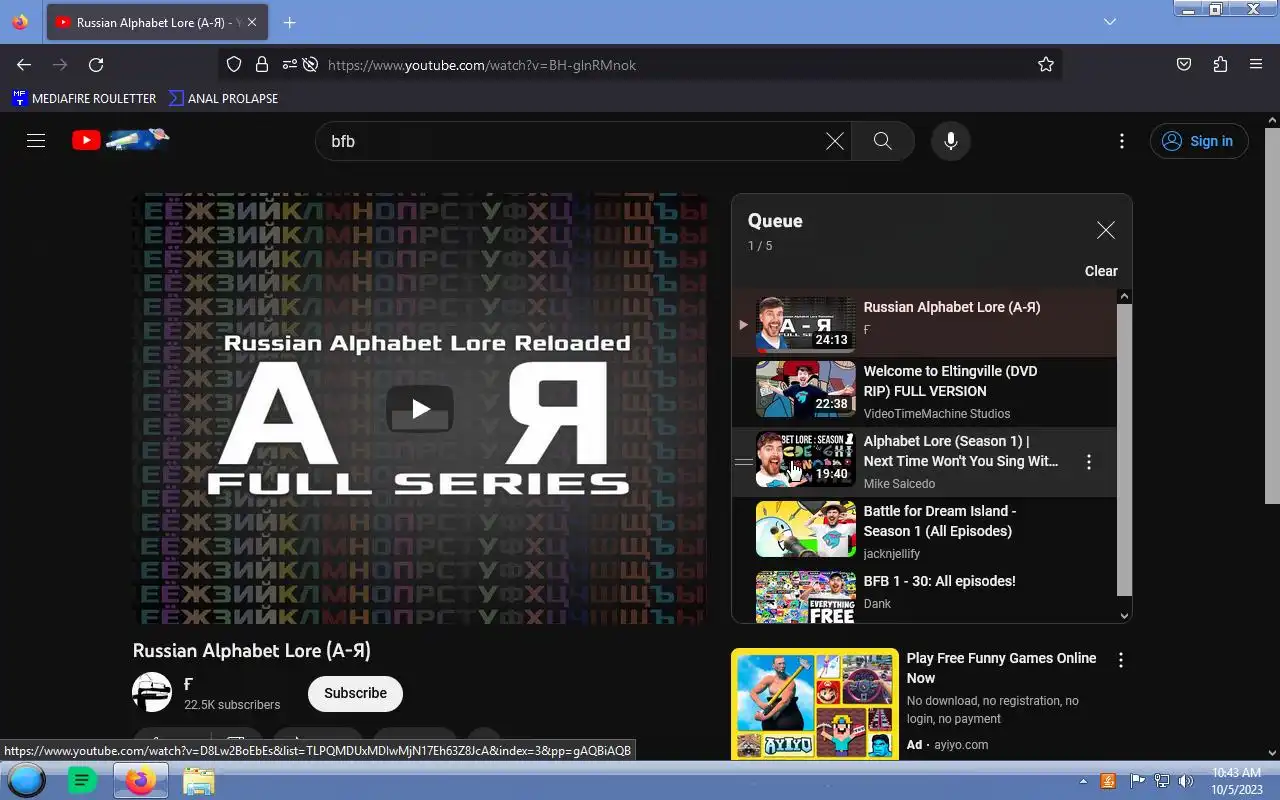Bookmark this page with the star icon
The image size is (1280, 800).
point(1046,65)
